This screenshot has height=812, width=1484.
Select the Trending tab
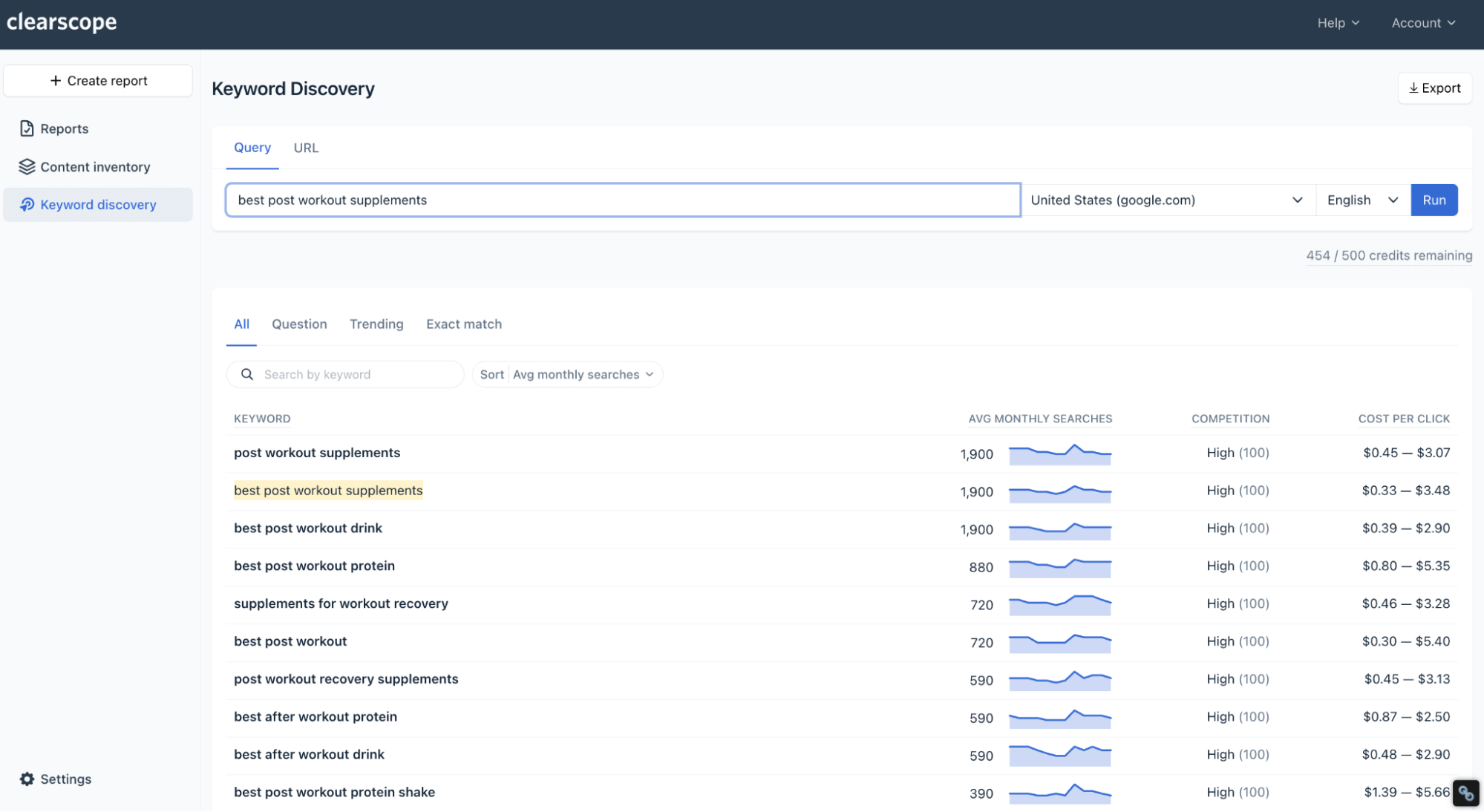pos(376,324)
